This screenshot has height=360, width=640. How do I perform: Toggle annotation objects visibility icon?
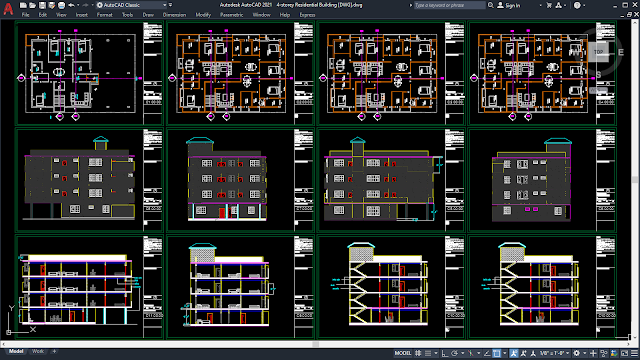pyautogui.click(x=514, y=353)
